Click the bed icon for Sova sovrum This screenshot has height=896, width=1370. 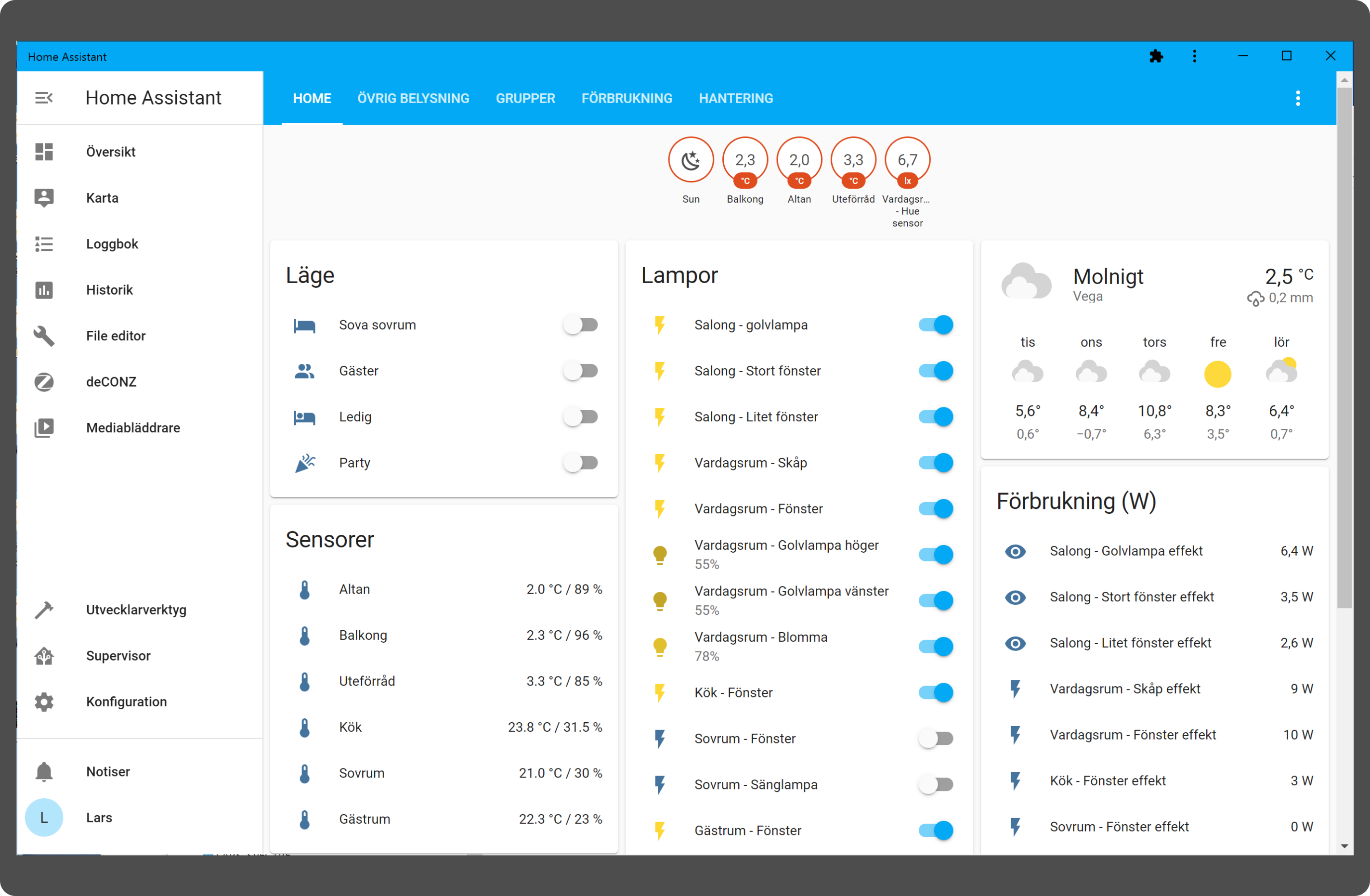(x=304, y=325)
